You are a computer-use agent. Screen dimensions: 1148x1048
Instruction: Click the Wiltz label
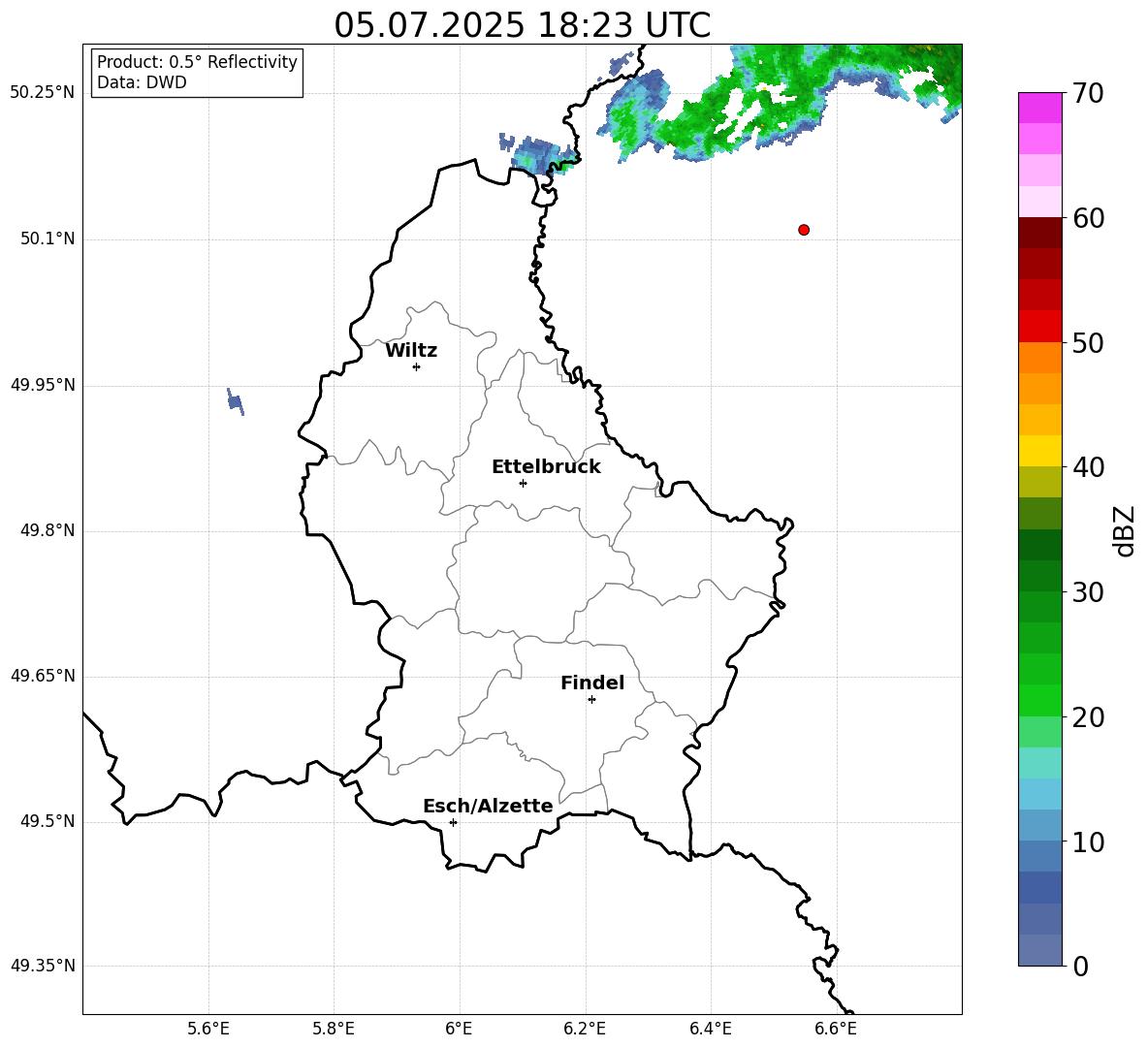coord(411,351)
